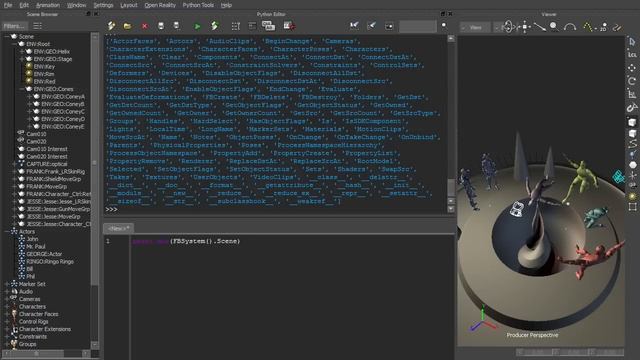Select the Constraints group
The image size is (640, 360).
point(33,336)
